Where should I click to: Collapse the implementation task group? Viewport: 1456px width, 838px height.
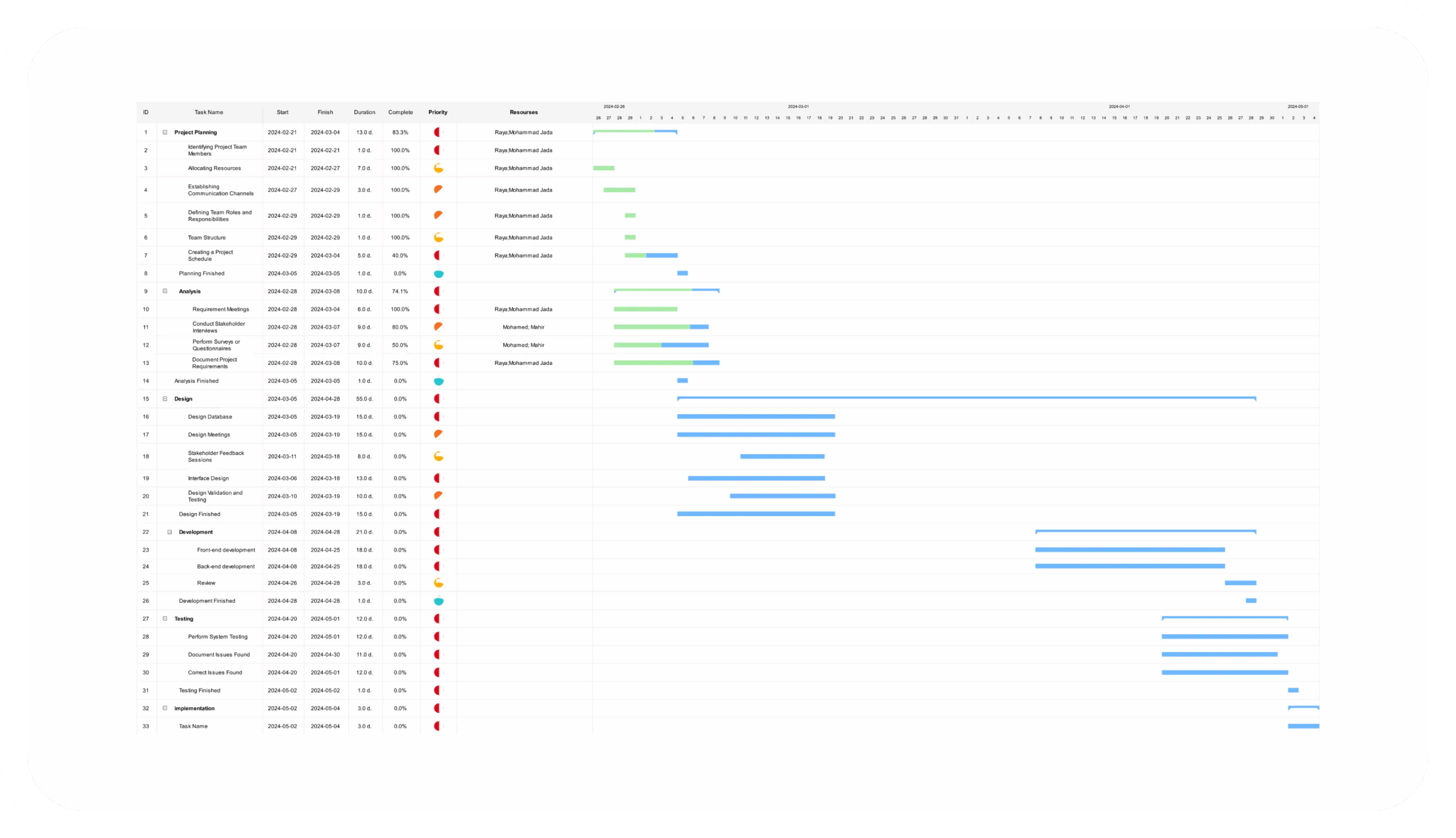pyautogui.click(x=165, y=708)
